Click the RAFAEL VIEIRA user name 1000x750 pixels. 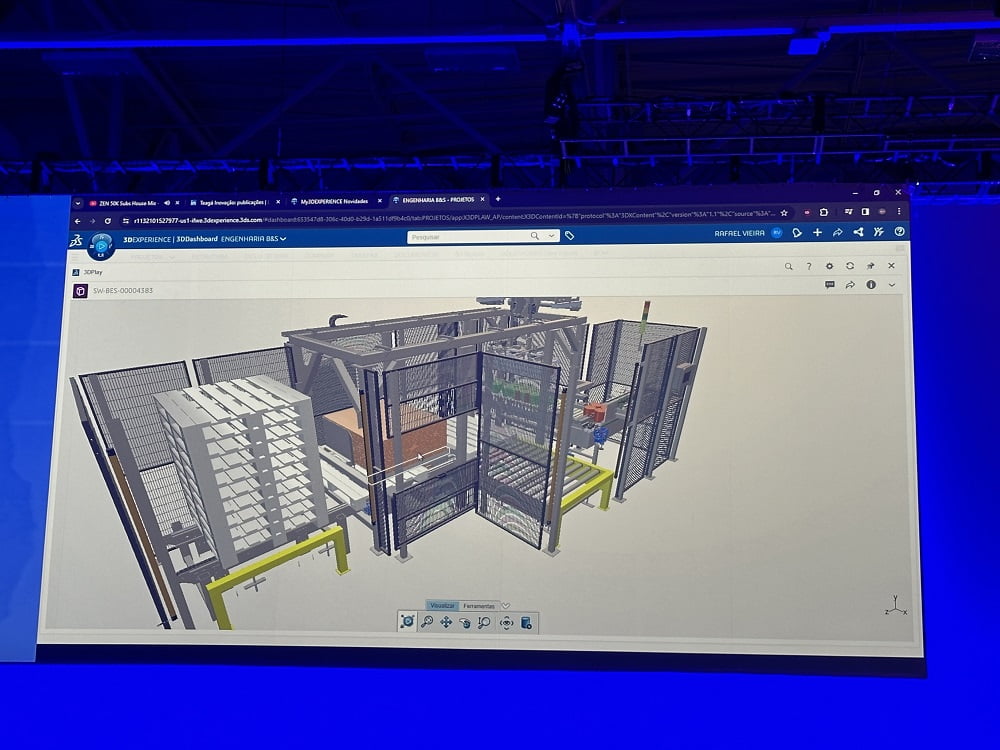click(739, 233)
